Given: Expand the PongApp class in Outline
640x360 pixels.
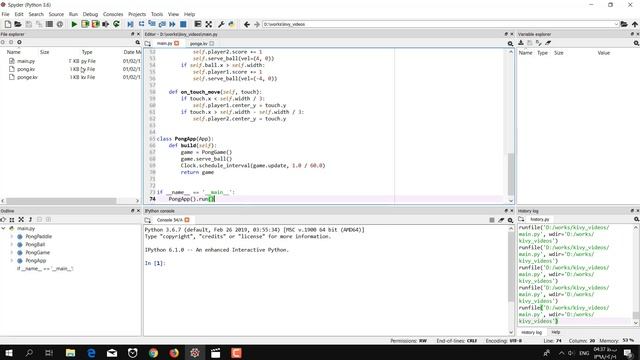Looking at the screenshot, I should (12, 260).
